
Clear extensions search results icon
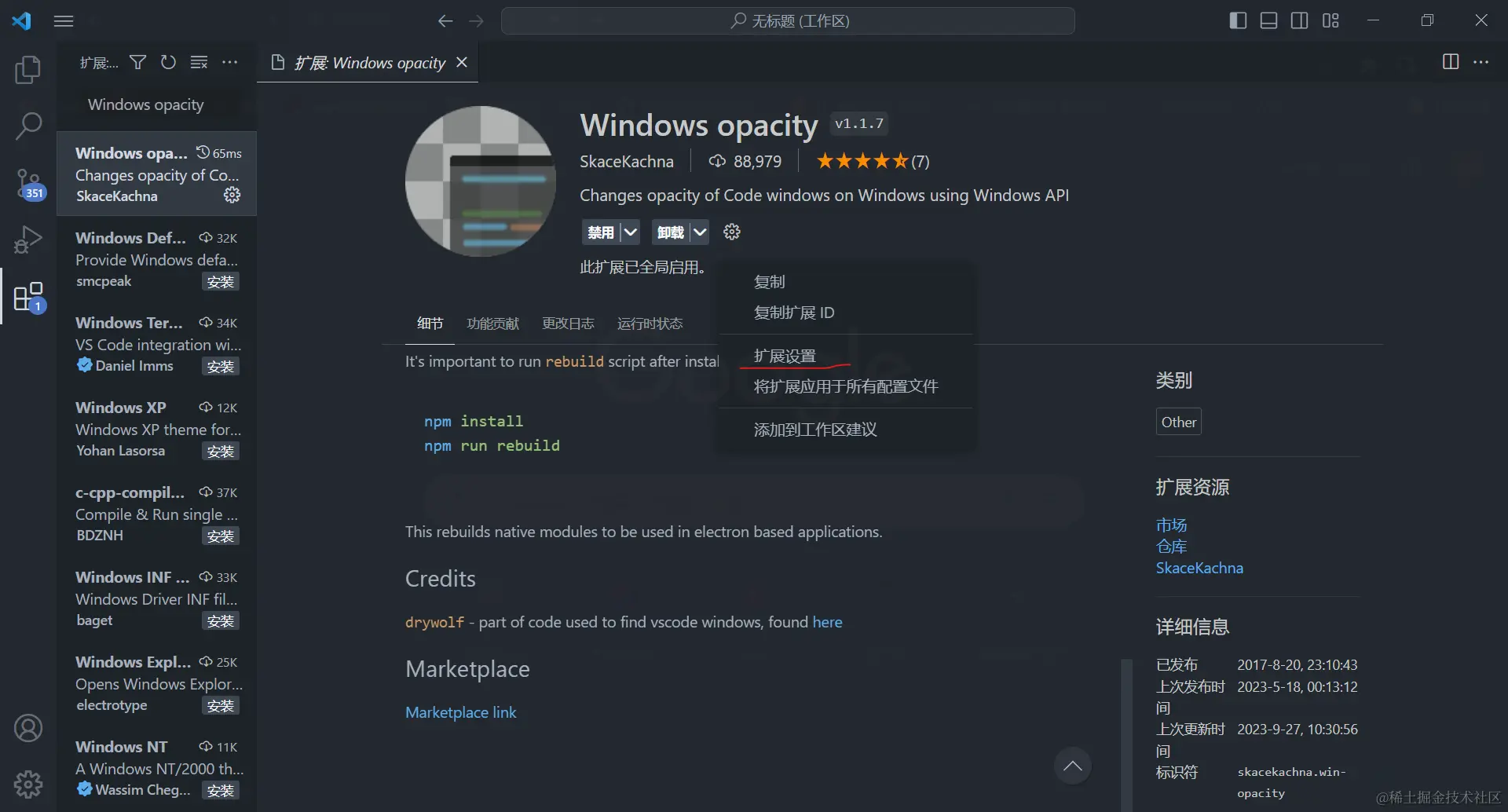(x=199, y=62)
